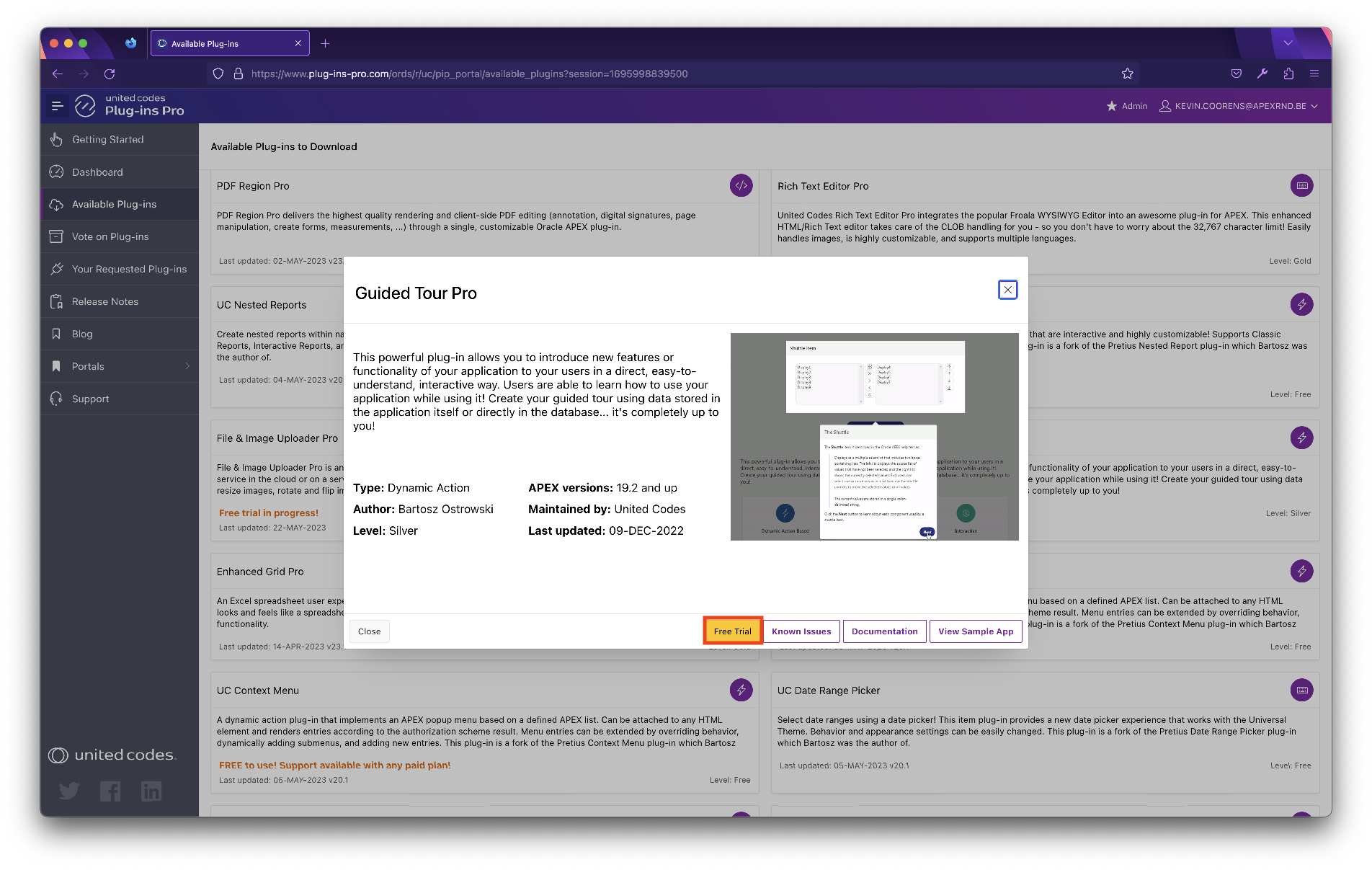Click the UC Context Menu card title
The image size is (1372, 870).
[258, 691]
